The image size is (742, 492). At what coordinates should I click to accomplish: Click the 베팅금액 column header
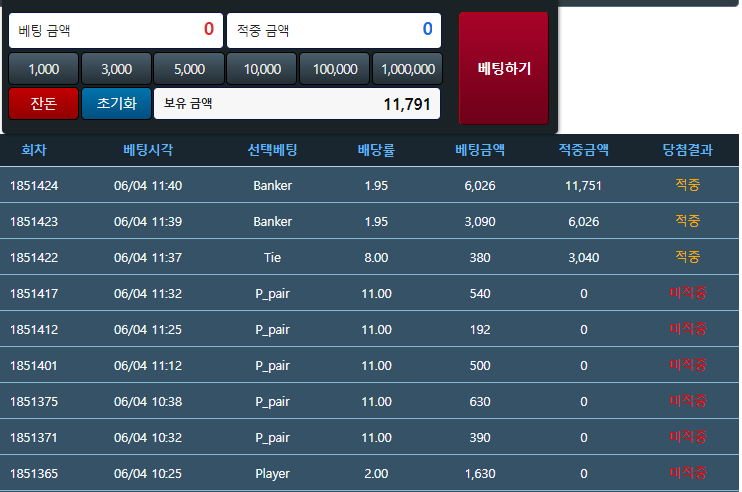pos(480,150)
